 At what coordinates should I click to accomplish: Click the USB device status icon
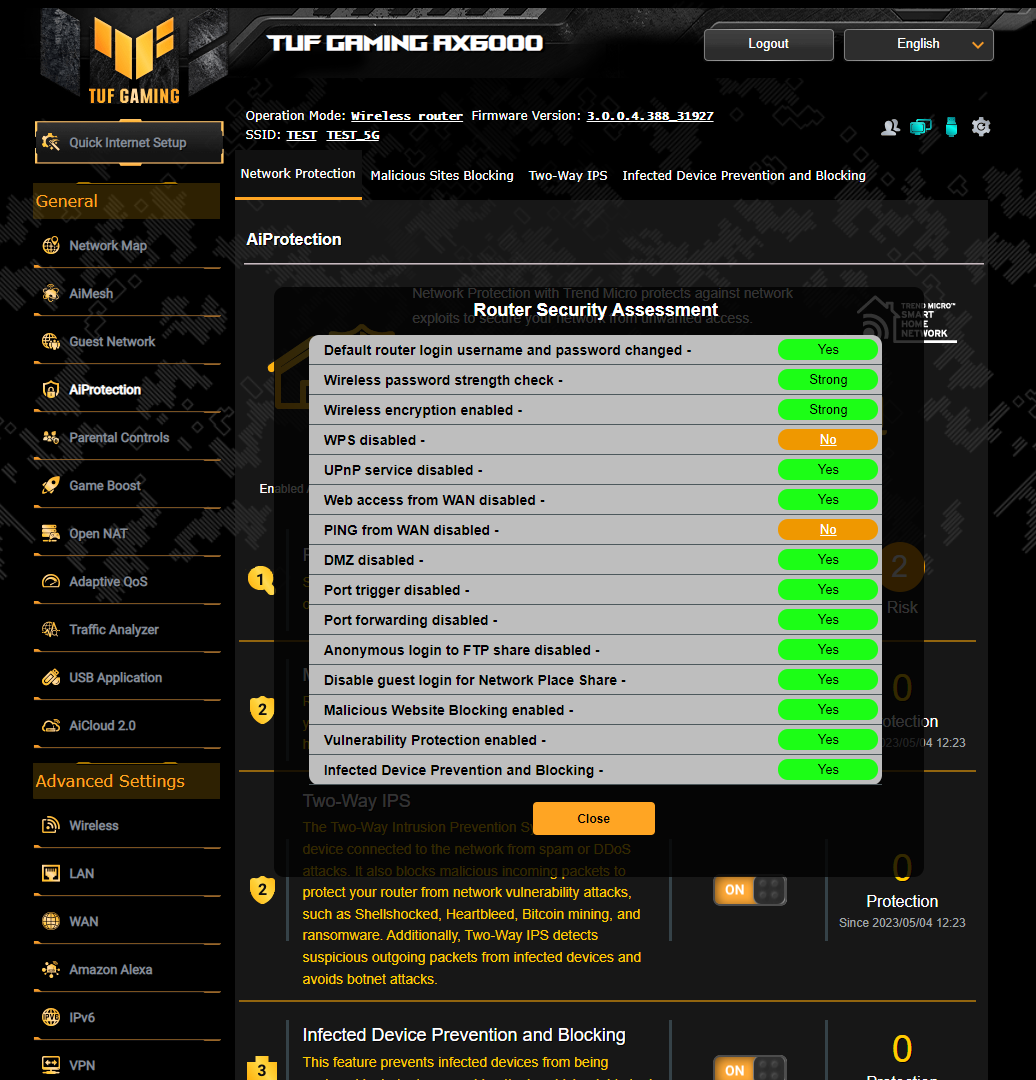(951, 127)
